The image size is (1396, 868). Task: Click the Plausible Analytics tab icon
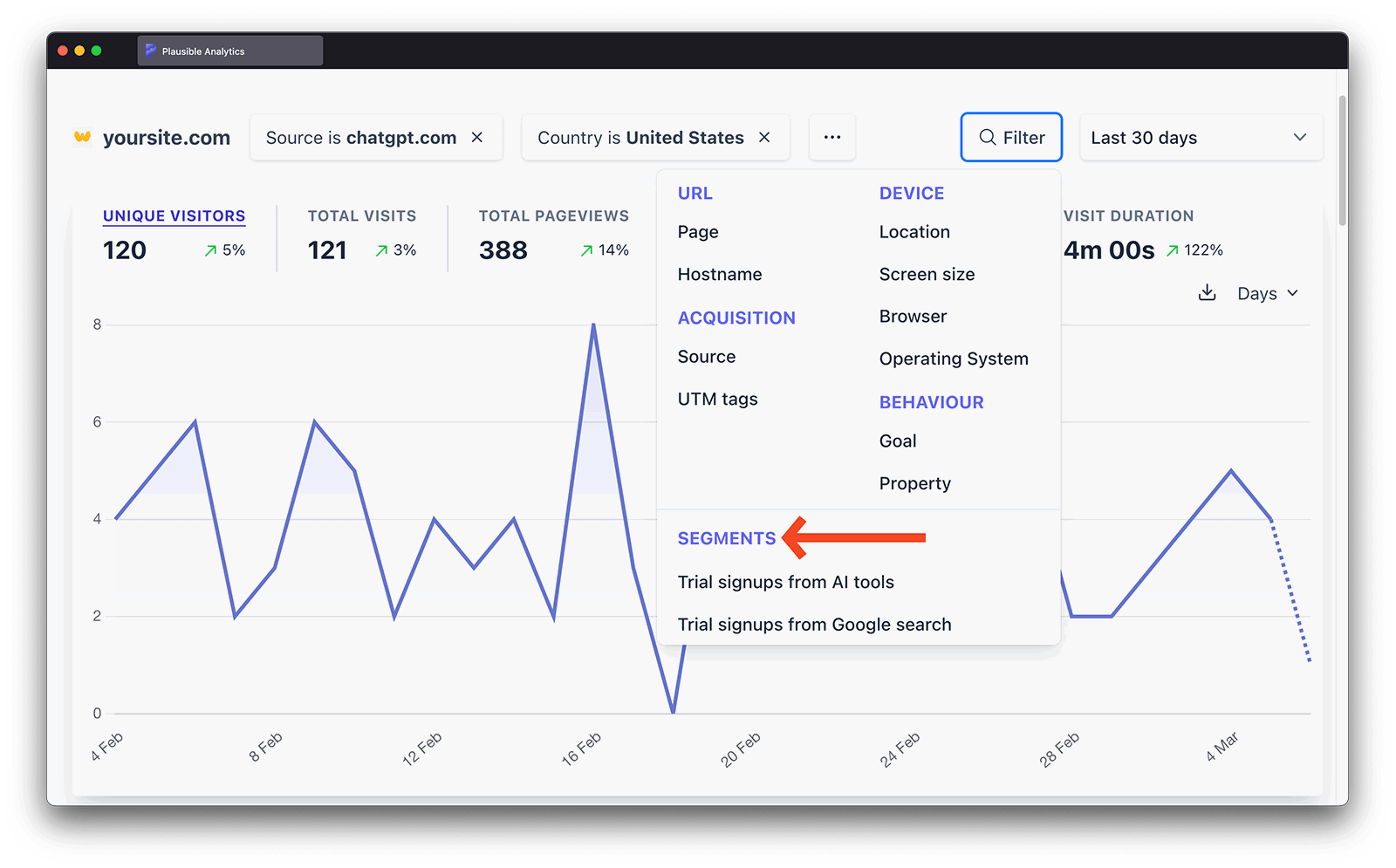point(151,51)
